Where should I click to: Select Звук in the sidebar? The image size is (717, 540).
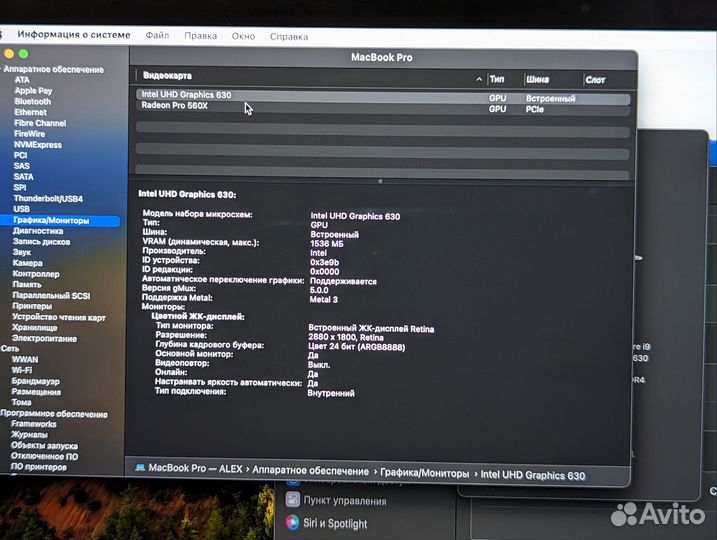[x=22, y=252]
